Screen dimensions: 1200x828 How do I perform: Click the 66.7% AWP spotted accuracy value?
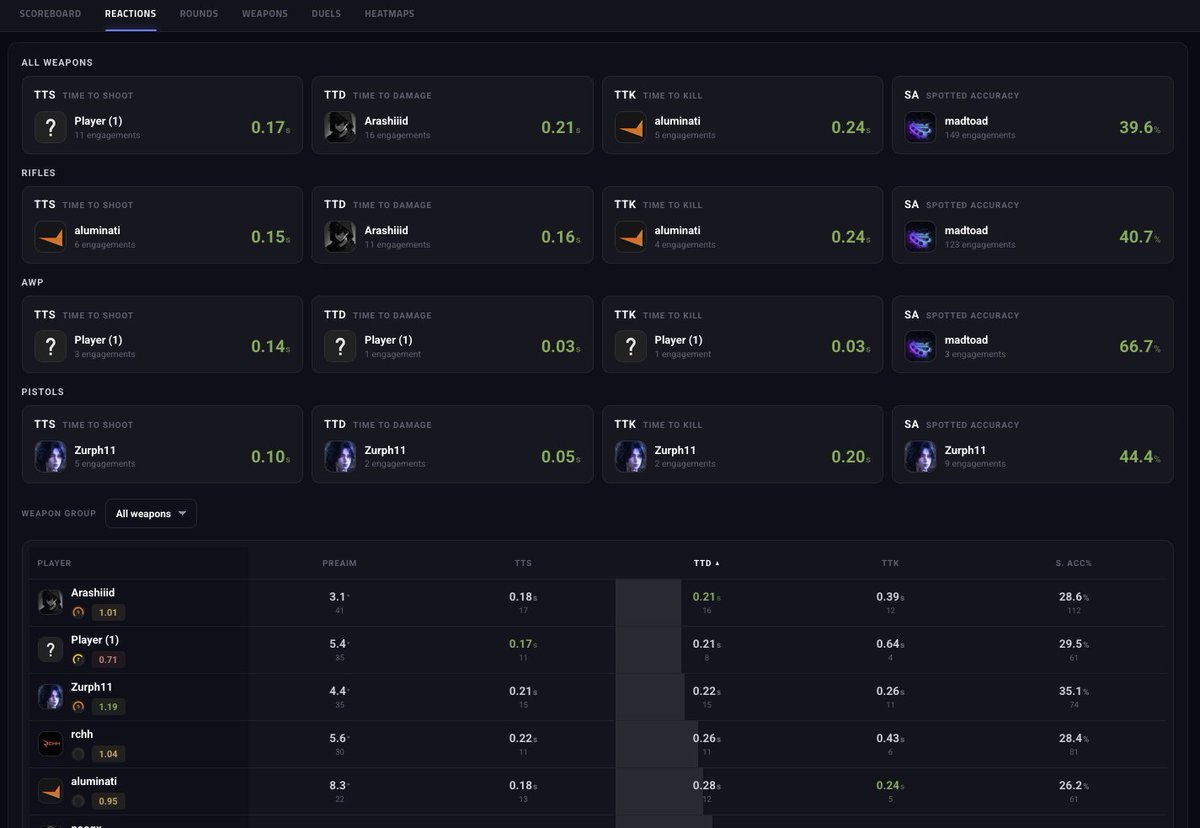click(x=1140, y=347)
